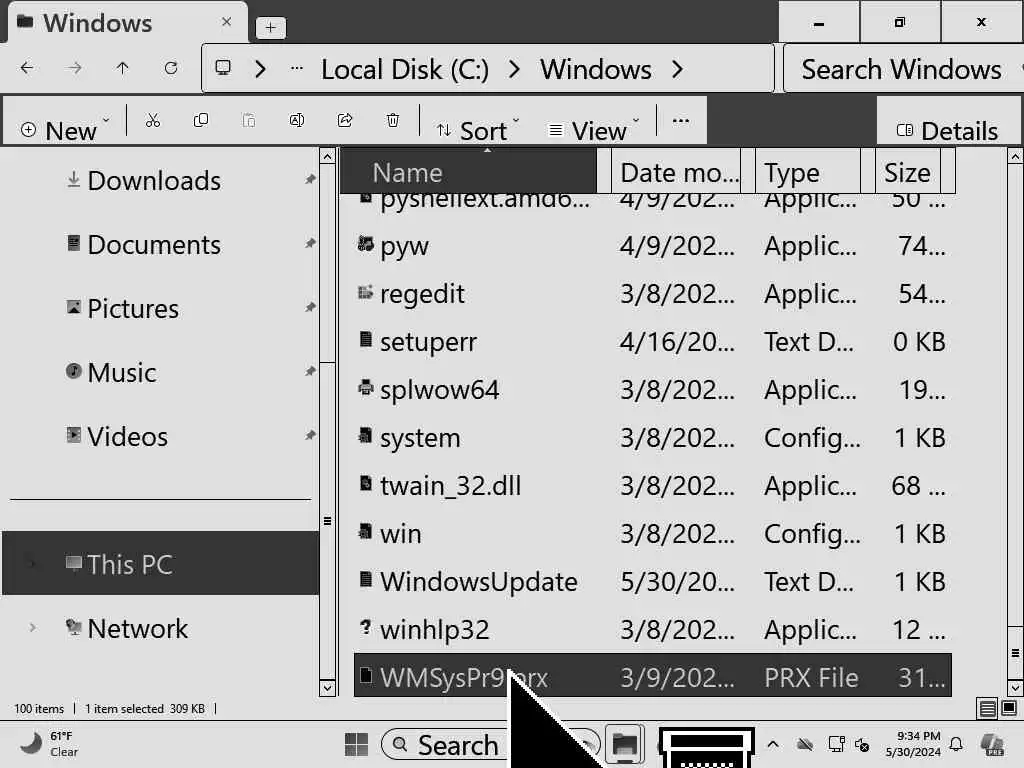This screenshot has height=768, width=1024.
Task: Click the muted volume tray icon
Action: pyautogui.click(x=862, y=744)
